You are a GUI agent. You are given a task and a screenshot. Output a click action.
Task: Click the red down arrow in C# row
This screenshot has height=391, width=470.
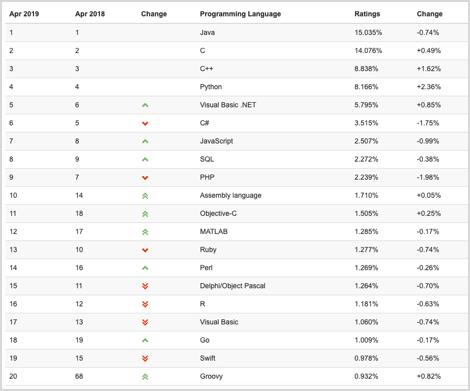145,124
